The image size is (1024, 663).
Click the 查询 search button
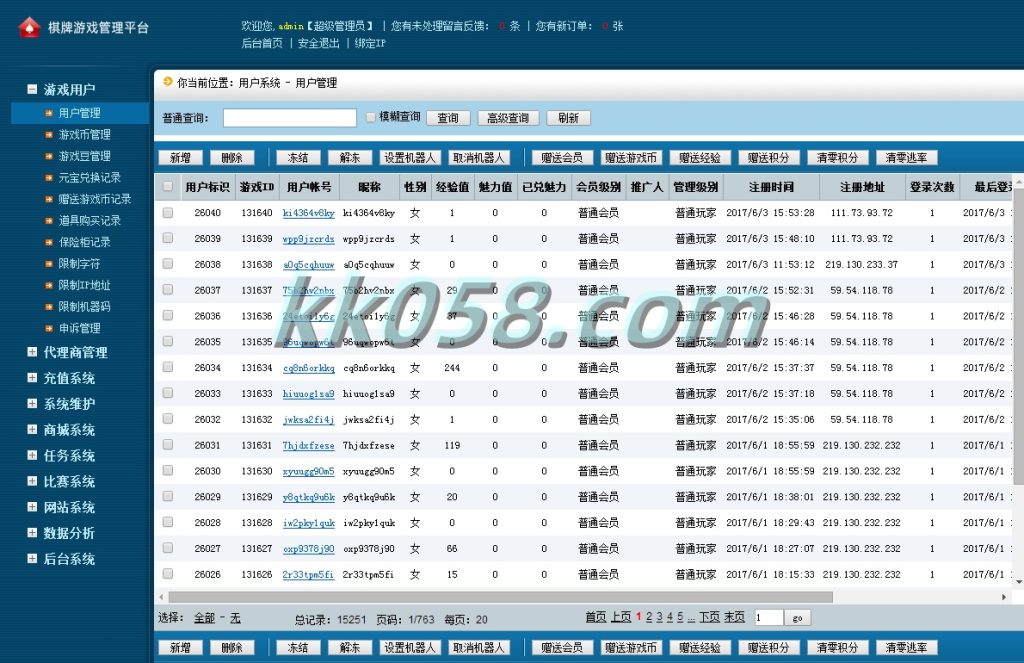point(449,118)
